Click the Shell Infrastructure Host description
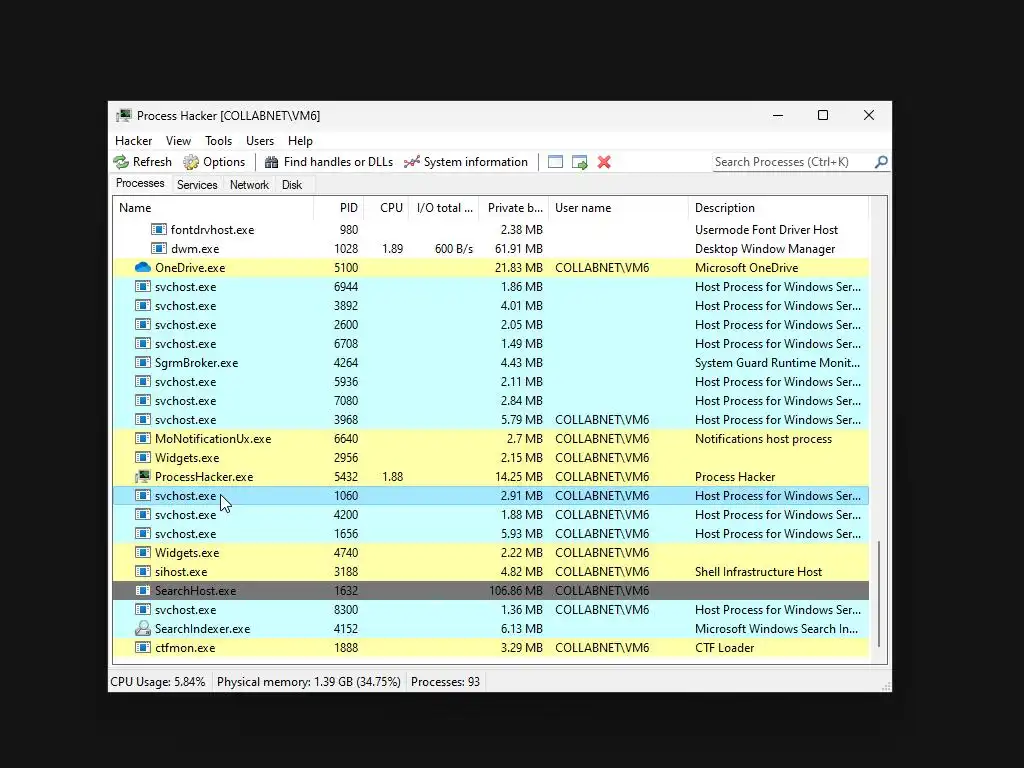 click(x=758, y=571)
